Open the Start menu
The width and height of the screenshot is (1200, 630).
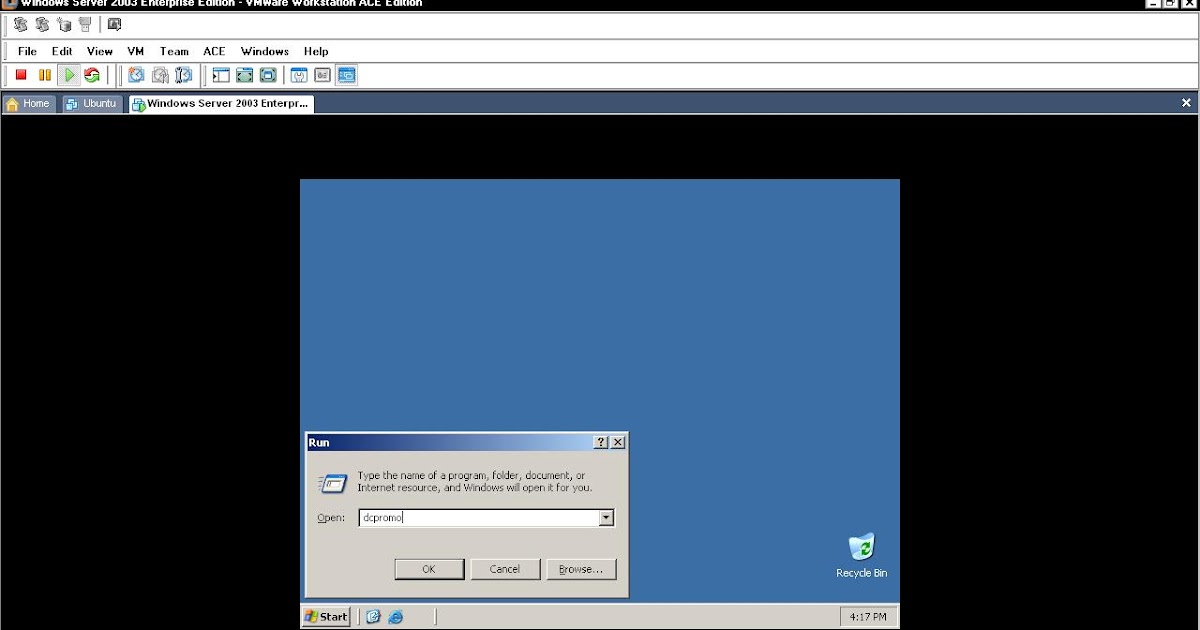pos(325,617)
